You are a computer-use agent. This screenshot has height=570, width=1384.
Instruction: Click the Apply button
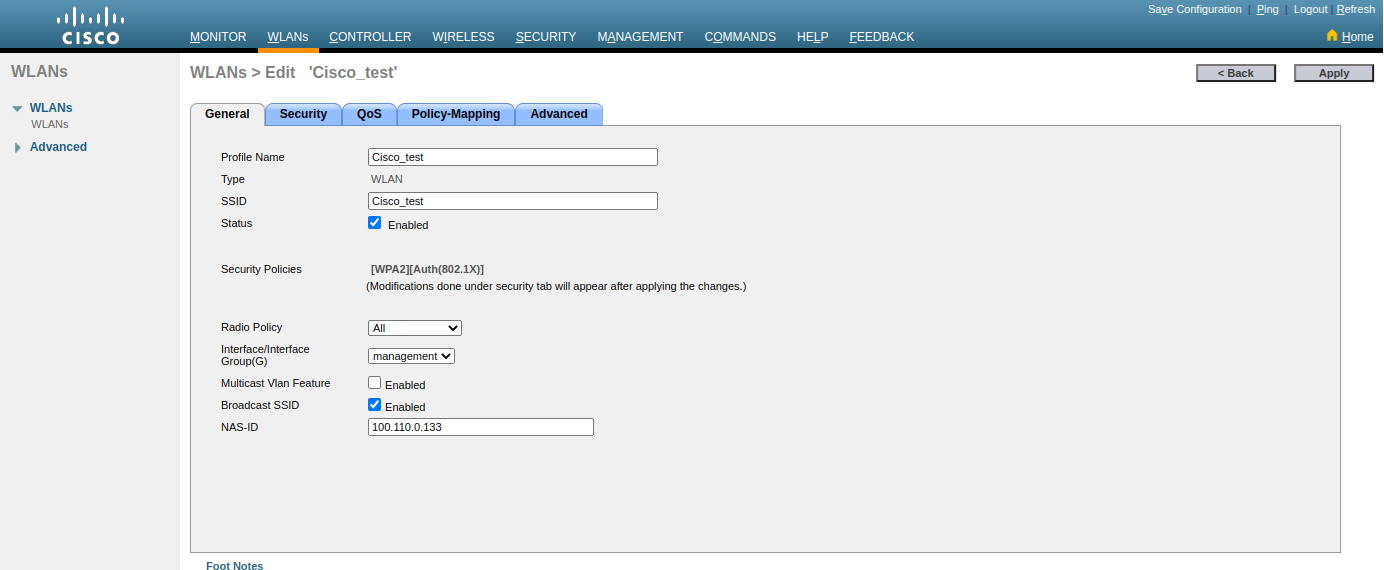(1334, 73)
